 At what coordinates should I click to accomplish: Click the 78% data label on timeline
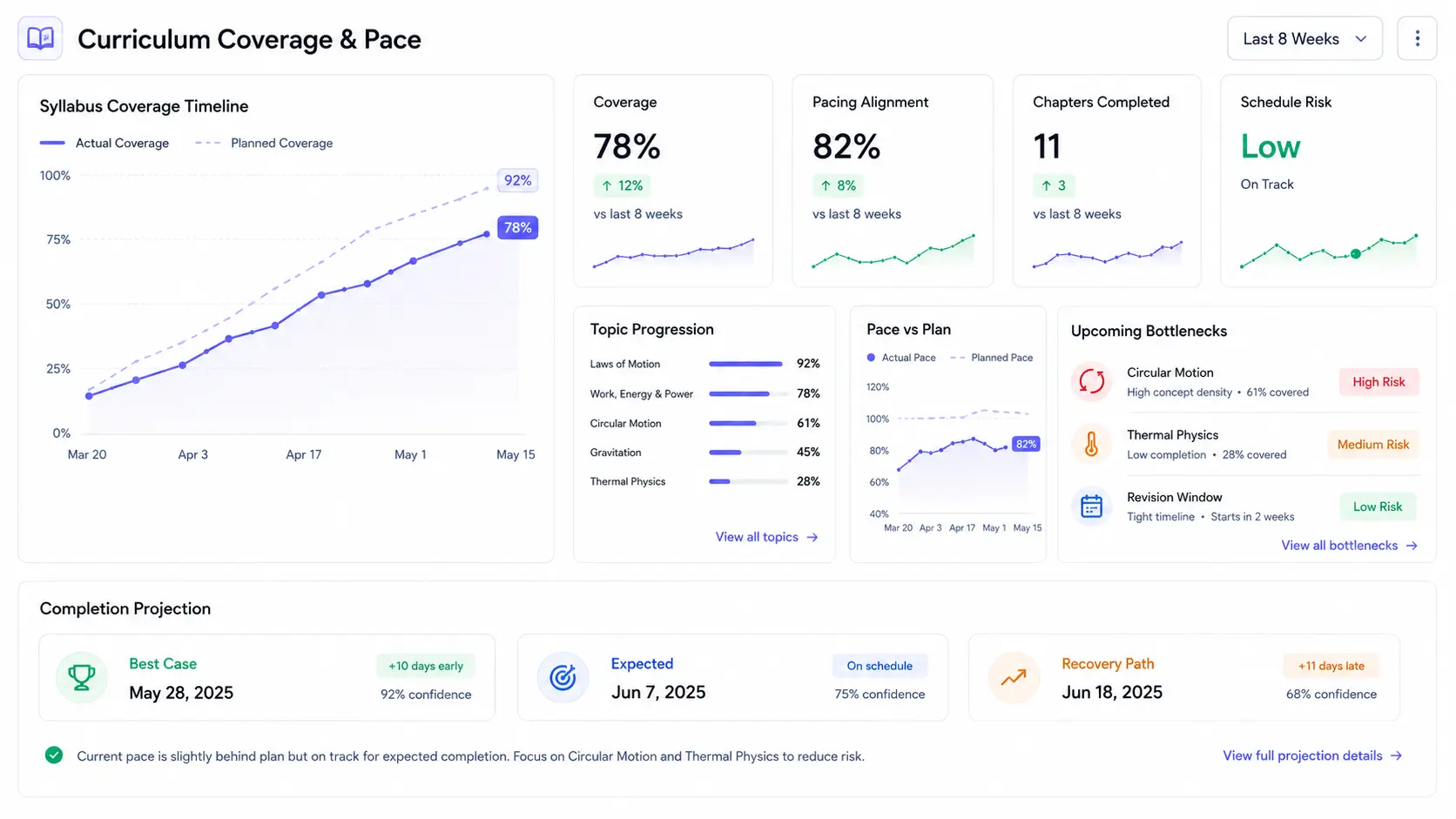[x=517, y=228]
